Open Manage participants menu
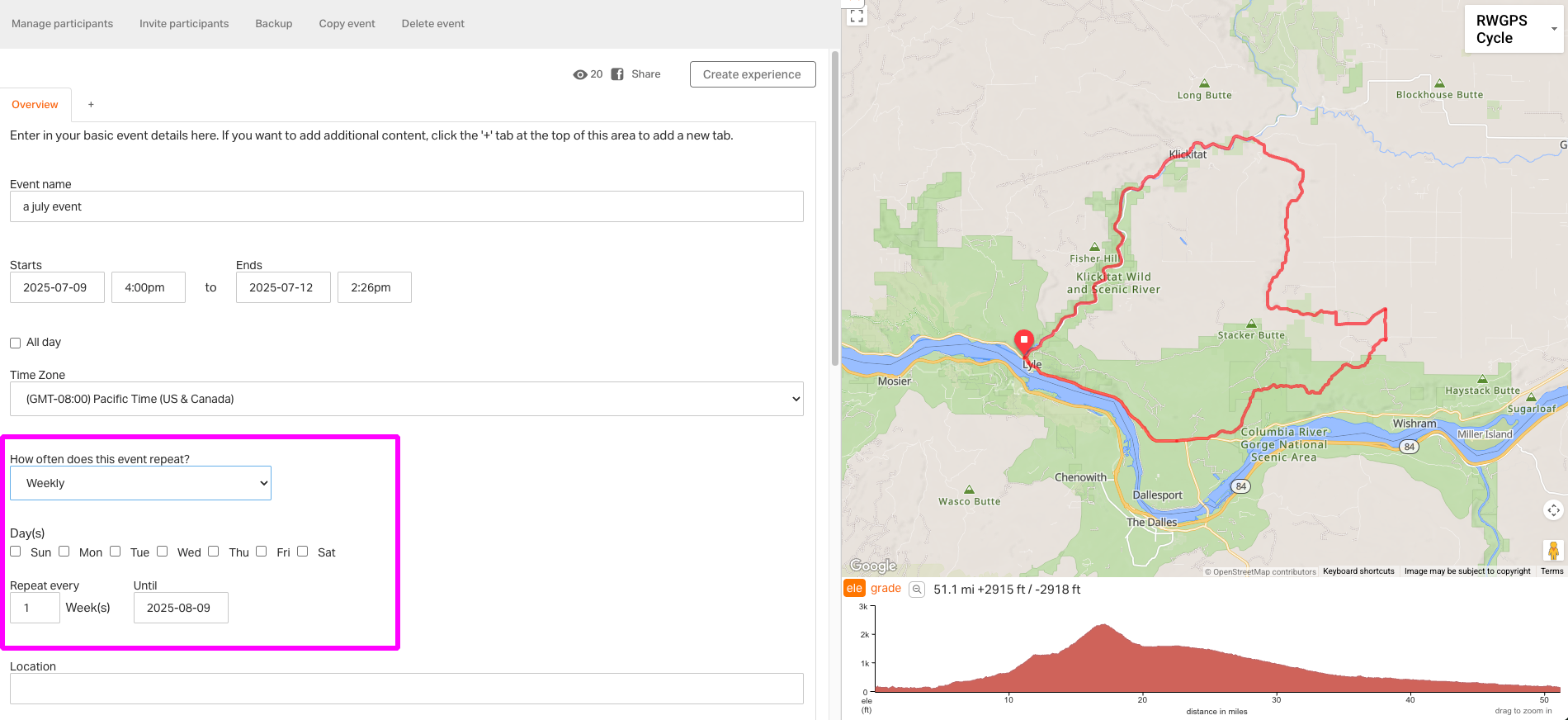1568x720 pixels. point(62,24)
